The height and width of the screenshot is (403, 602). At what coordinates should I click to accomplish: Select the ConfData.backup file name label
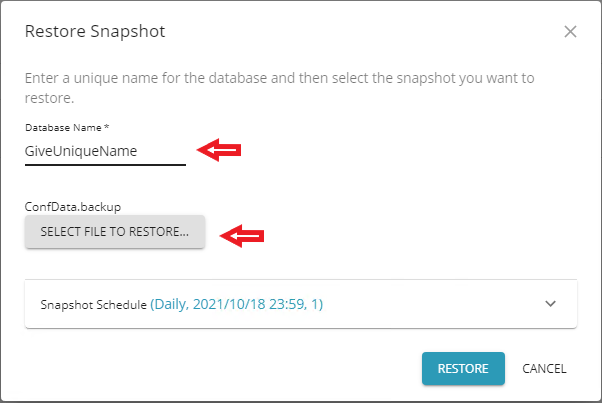pos(72,207)
